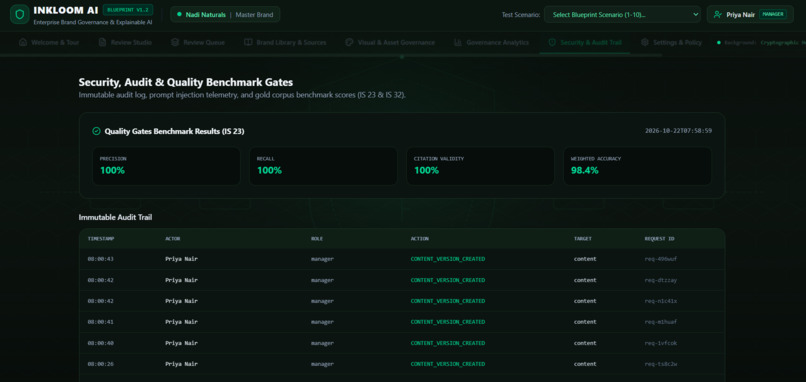Click the benchmark timestamp 2026-10-22T07:58:59
This screenshot has width=806, height=382.
tap(678, 131)
